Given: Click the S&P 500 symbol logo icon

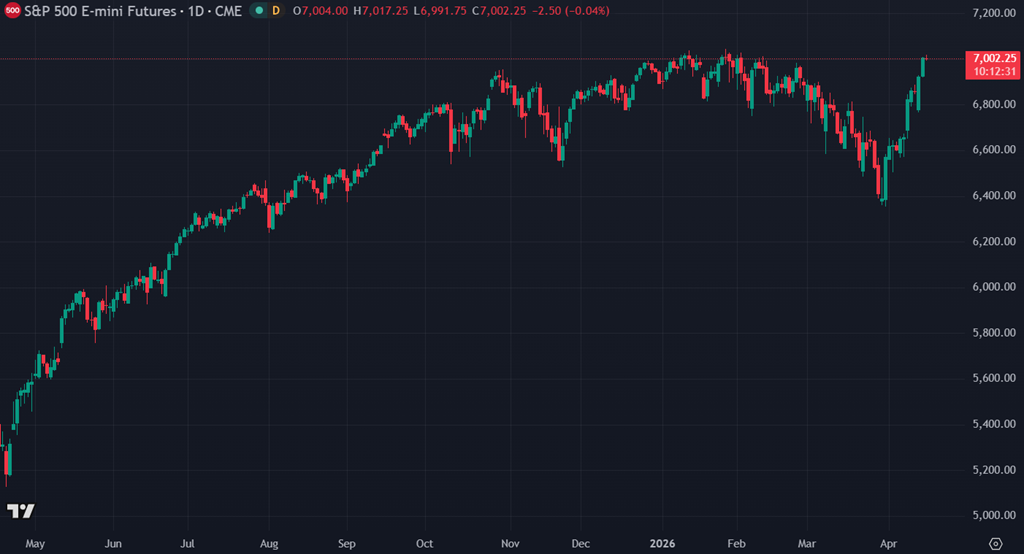Looking at the screenshot, I should click(12, 11).
